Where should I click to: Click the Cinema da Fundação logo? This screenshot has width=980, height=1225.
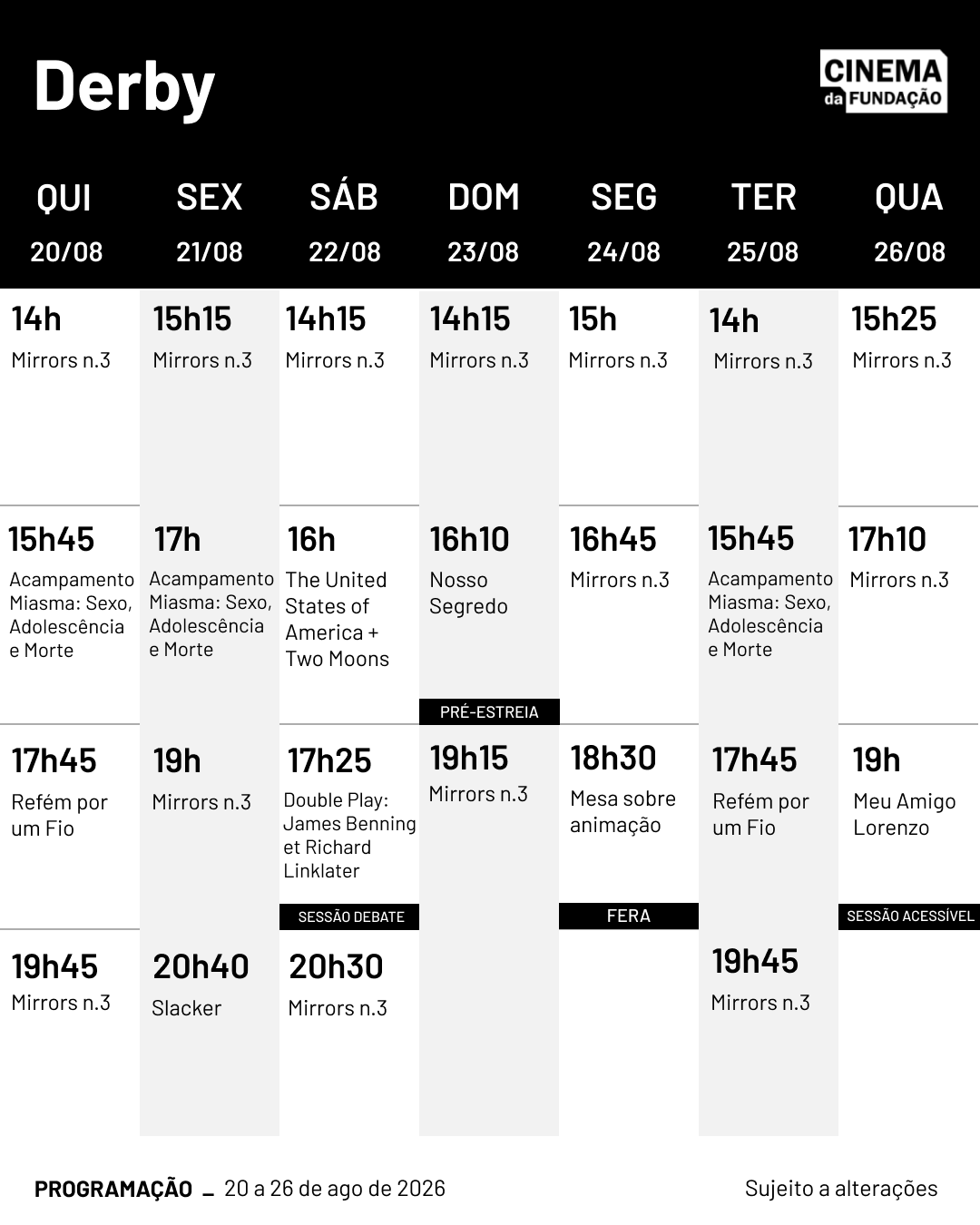(x=883, y=82)
